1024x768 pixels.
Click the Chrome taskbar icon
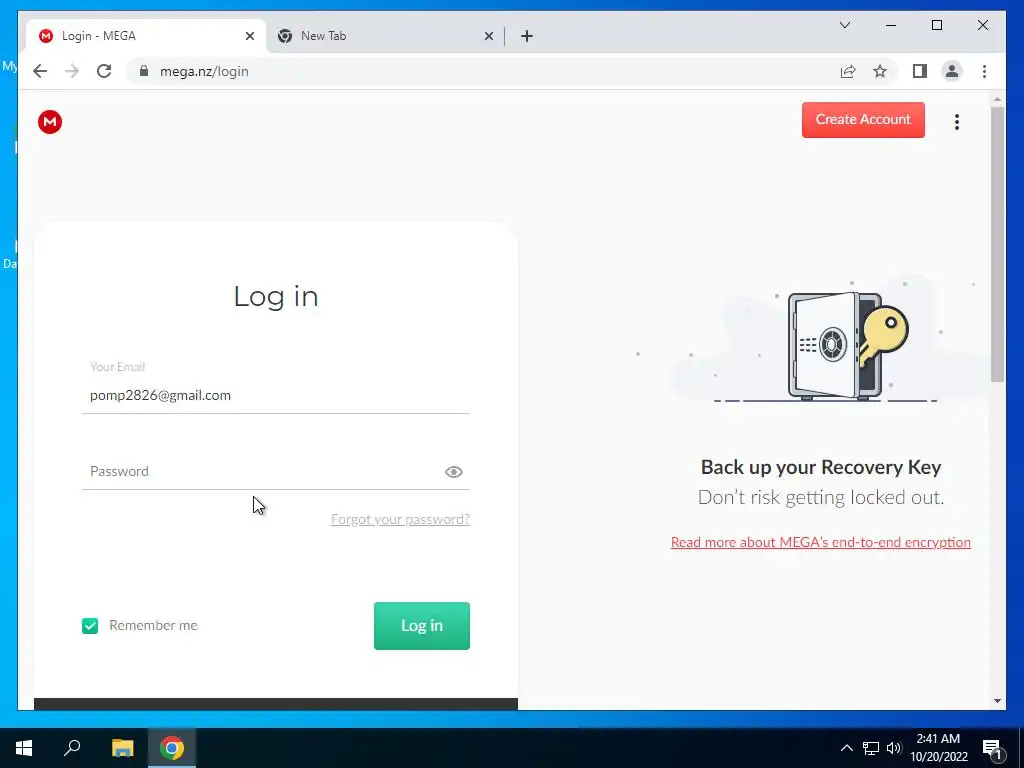click(x=172, y=748)
